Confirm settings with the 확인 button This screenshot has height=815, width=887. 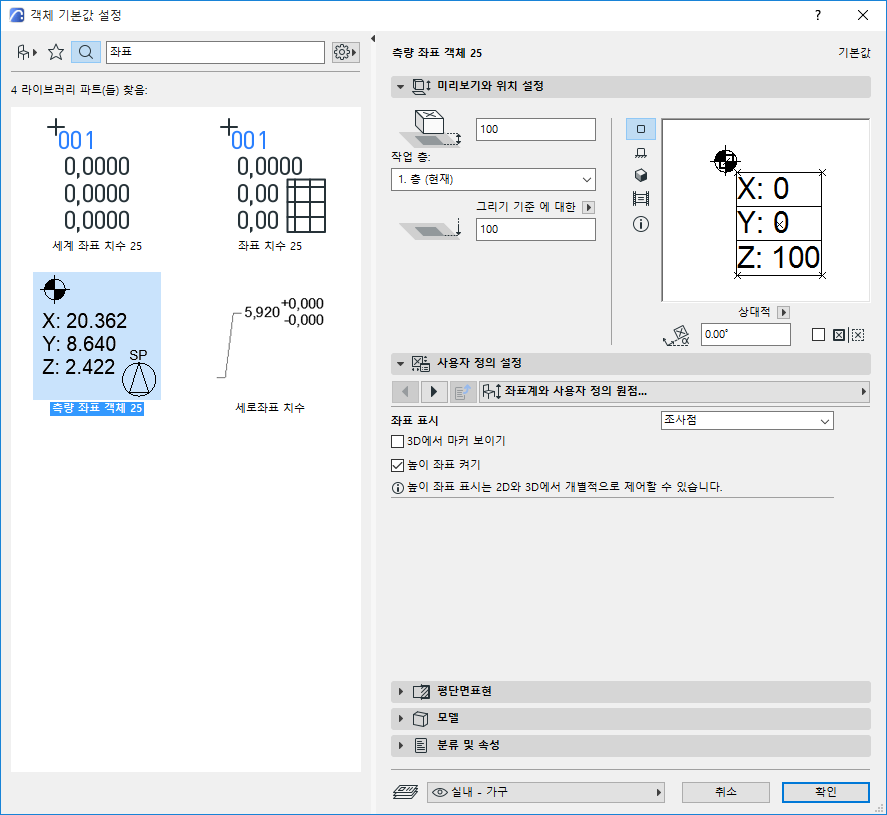click(x=826, y=791)
